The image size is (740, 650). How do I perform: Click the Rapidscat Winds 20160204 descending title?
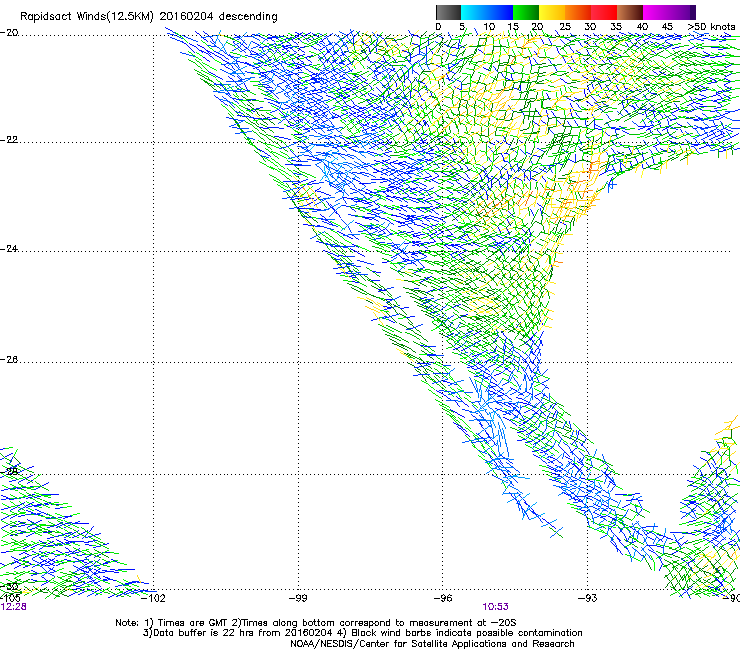click(149, 17)
